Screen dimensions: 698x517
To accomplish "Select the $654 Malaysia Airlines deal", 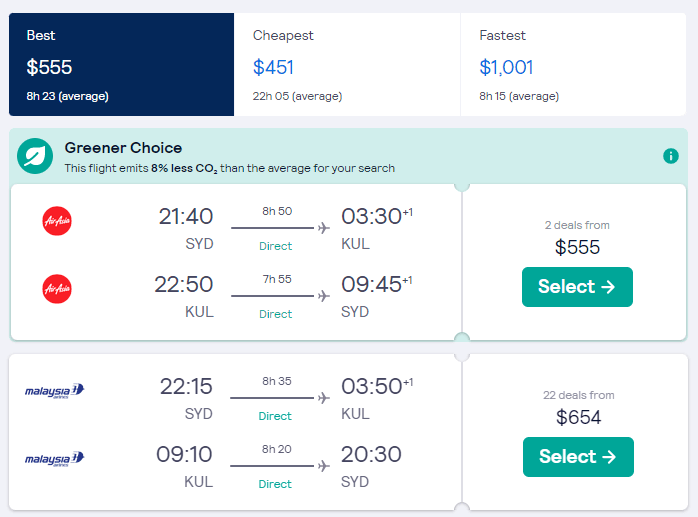I will click(x=578, y=457).
